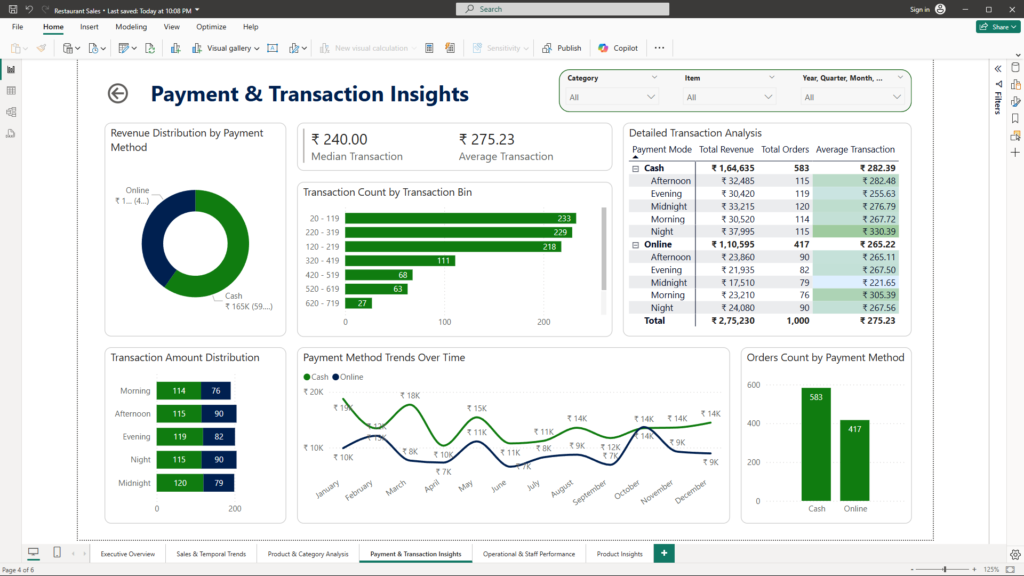Toggle Online legend item in trends chart
1024x576 pixels.
click(347, 377)
